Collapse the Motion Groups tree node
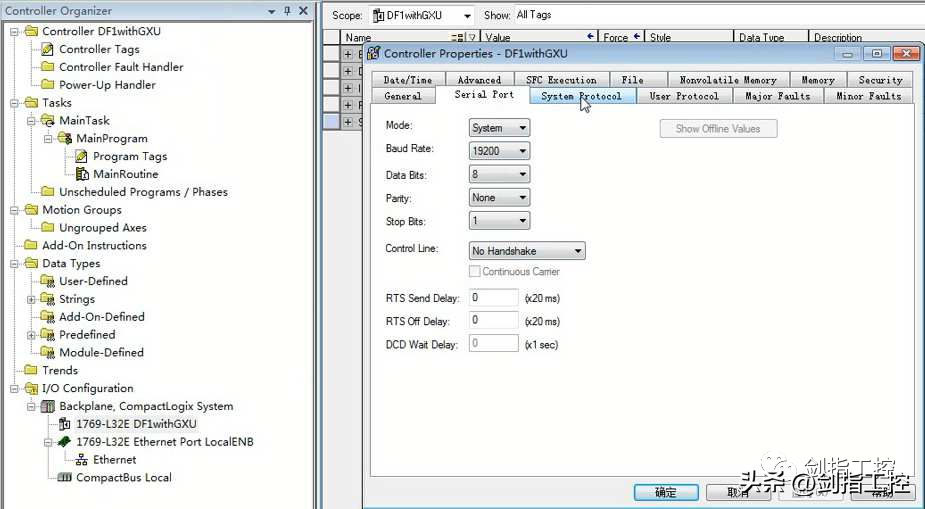The width and height of the screenshot is (925, 509). 14,210
